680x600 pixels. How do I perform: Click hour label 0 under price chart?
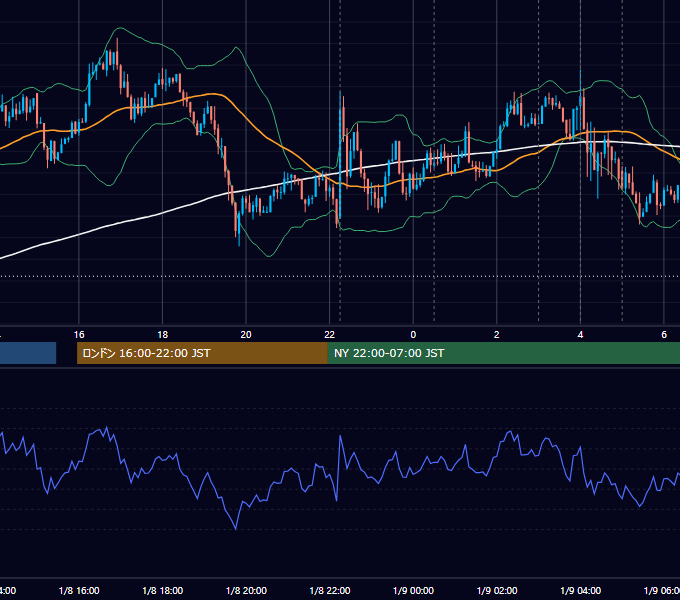tap(413, 335)
